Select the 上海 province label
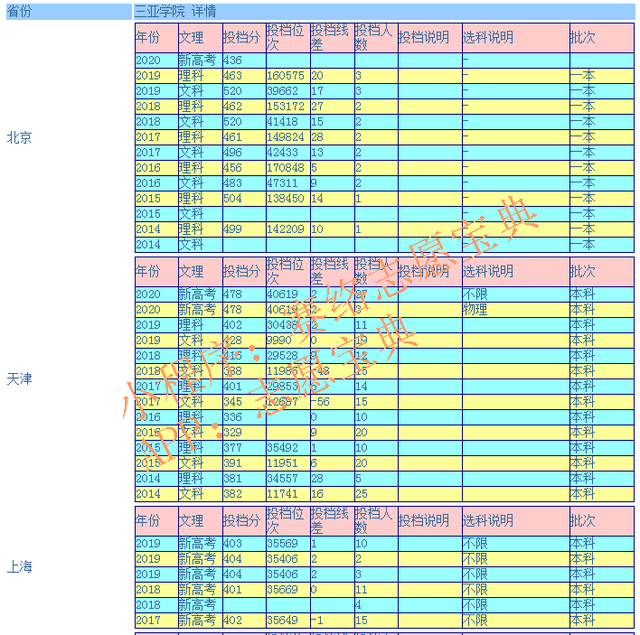This screenshot has height=635, width=640. point(19,566)
